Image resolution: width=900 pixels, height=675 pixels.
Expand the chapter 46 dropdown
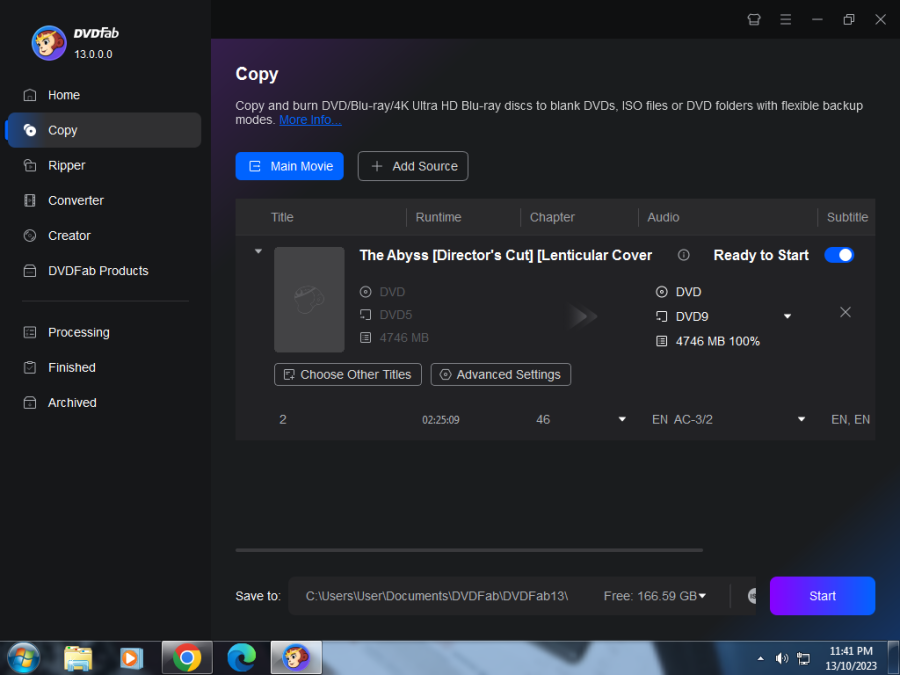pyautogui.click(x=622, y=419)
